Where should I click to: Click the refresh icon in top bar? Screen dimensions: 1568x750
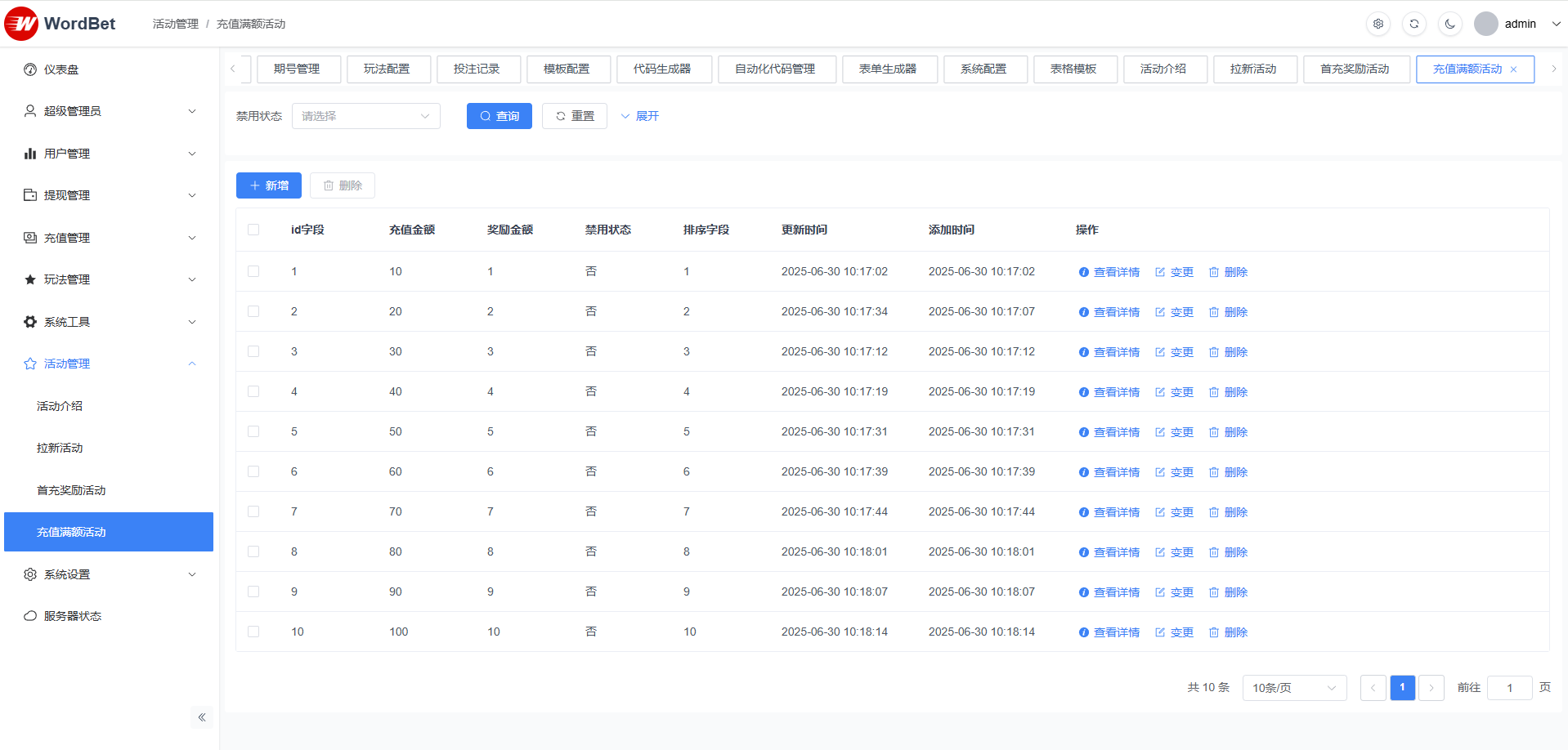[x=1414, y=24]
